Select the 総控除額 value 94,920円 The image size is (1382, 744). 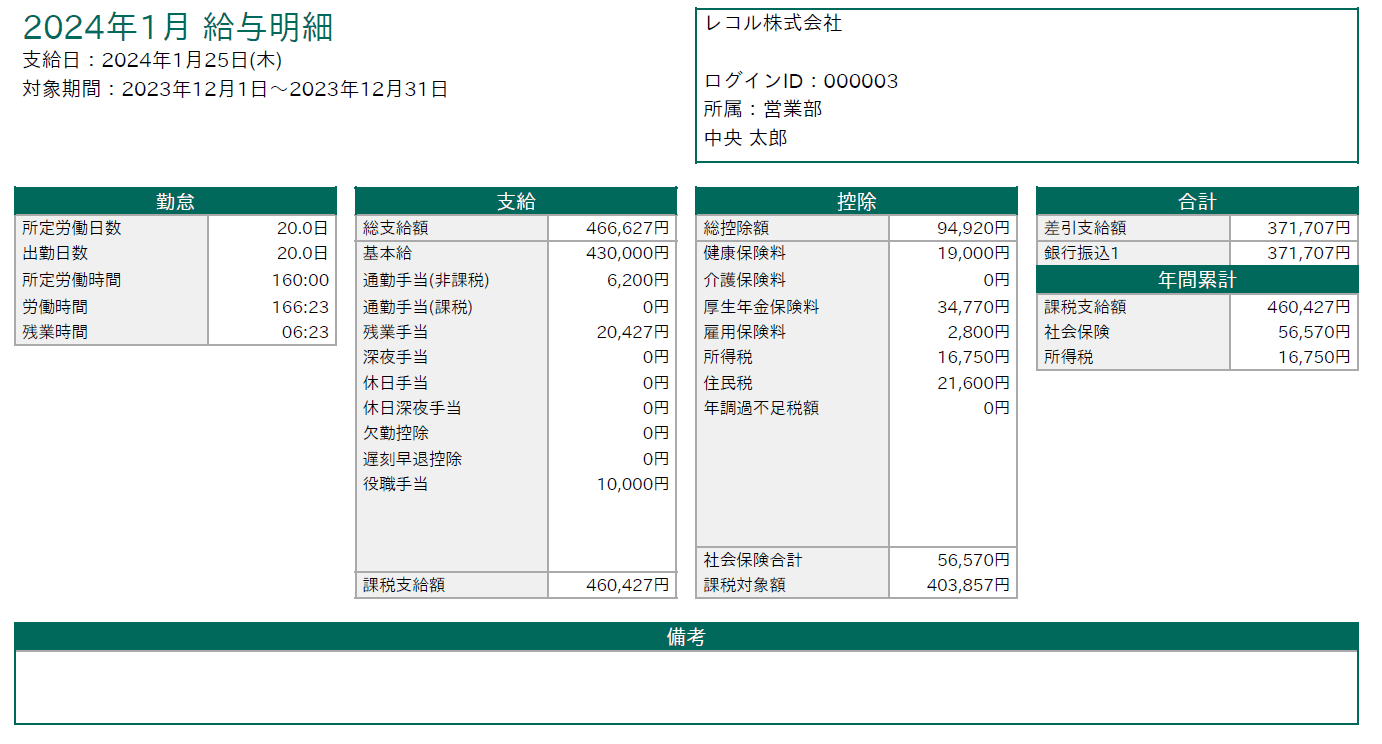click(x=973, y=228)
